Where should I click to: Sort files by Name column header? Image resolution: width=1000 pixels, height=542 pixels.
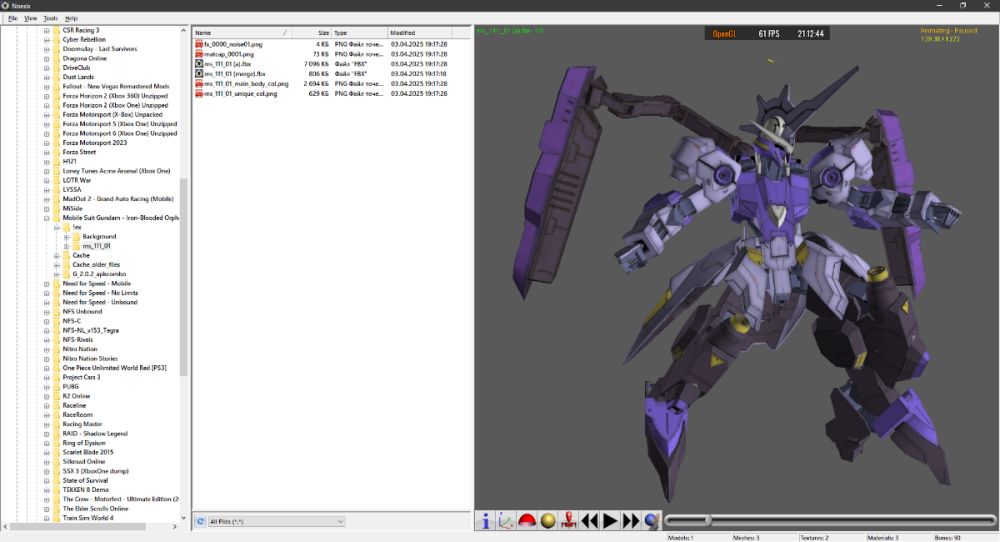242,33
